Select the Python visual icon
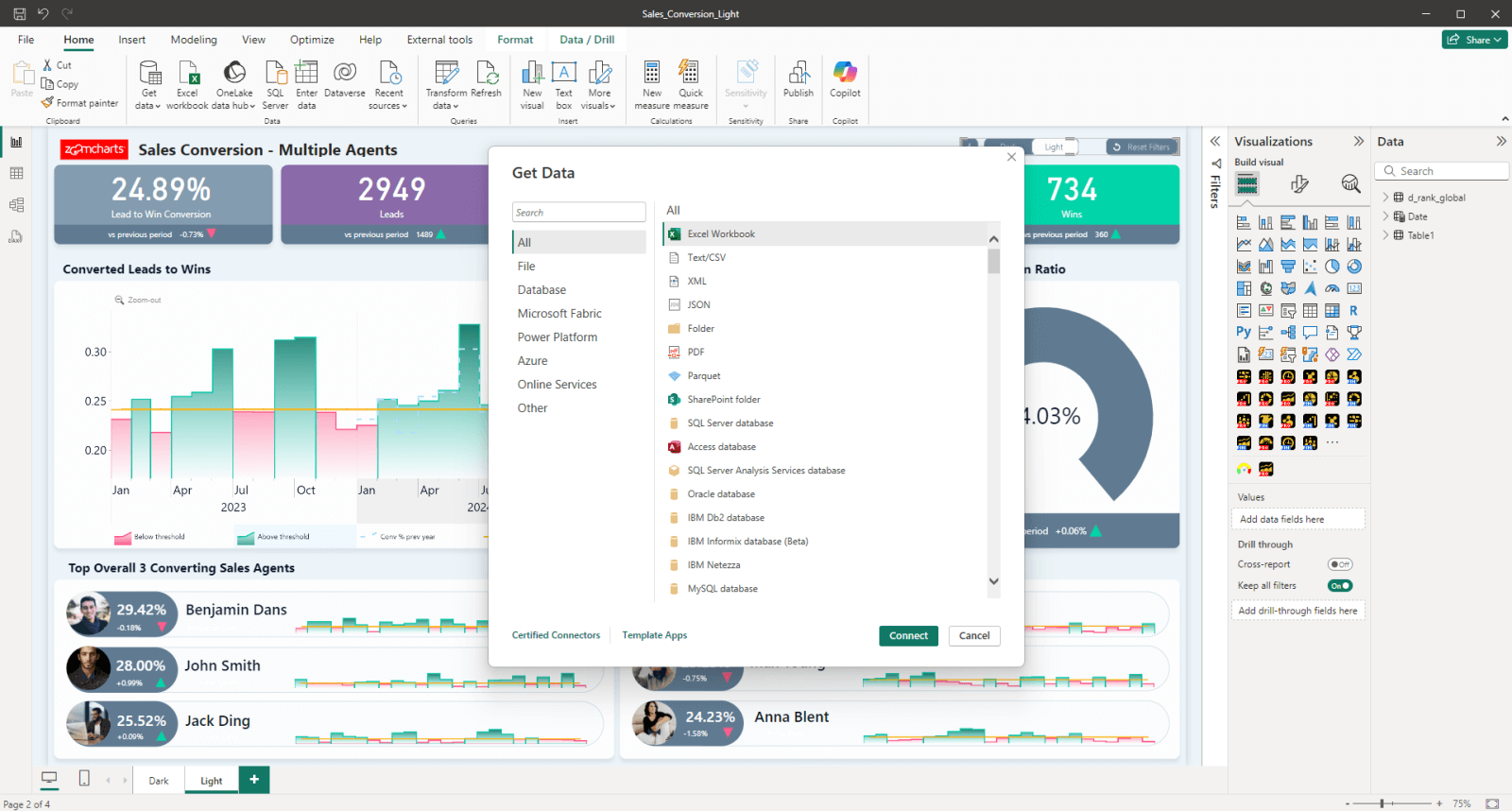Viewport: 1512px width, 811px height. [1244, 333]
